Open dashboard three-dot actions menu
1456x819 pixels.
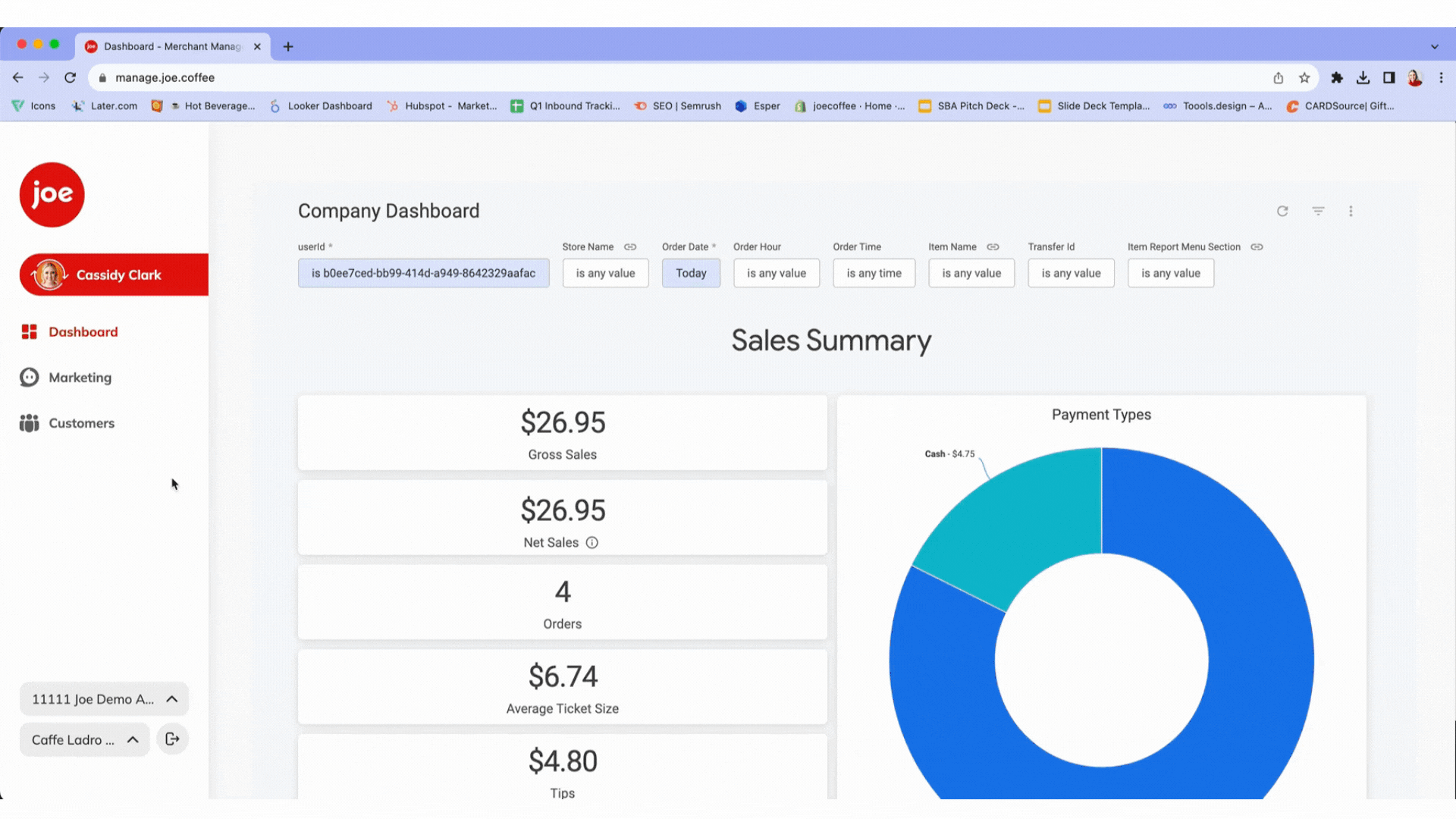pos(1351,212)
